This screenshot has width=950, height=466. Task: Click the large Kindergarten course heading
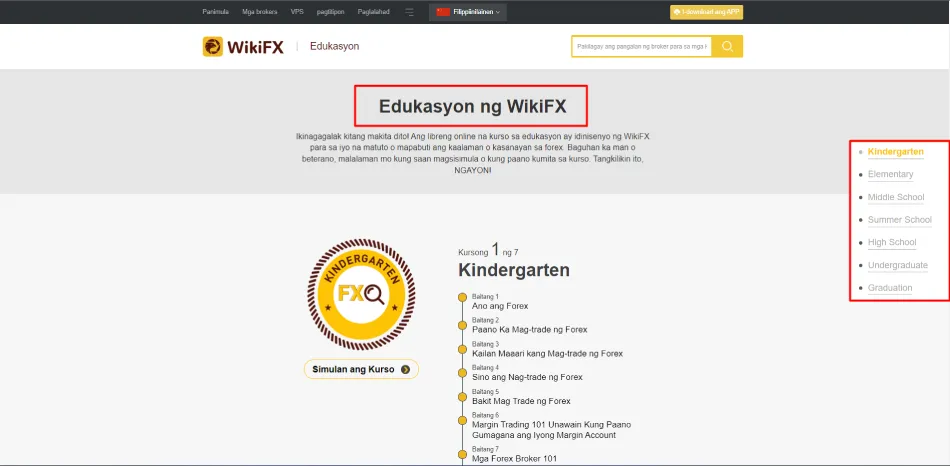point(514,270)
